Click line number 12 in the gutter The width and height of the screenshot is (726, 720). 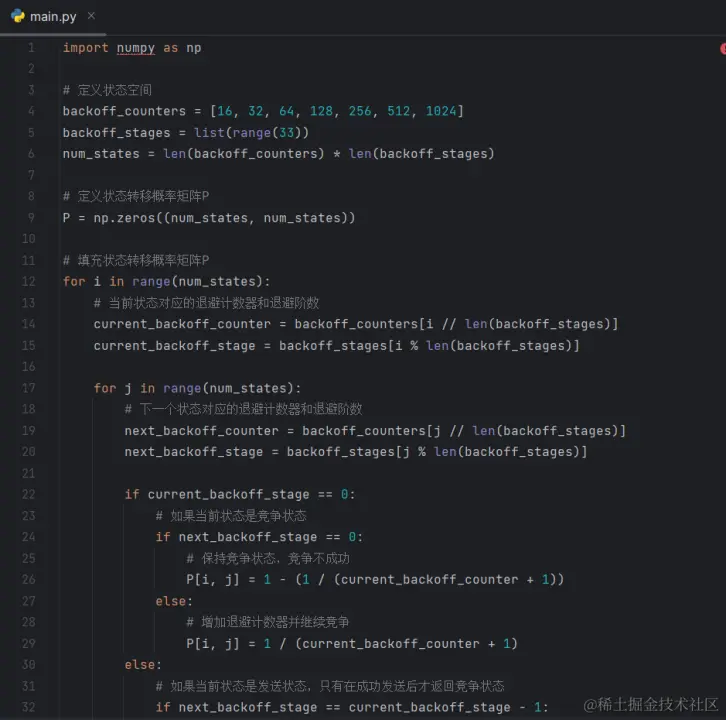(x=28, y=282)
